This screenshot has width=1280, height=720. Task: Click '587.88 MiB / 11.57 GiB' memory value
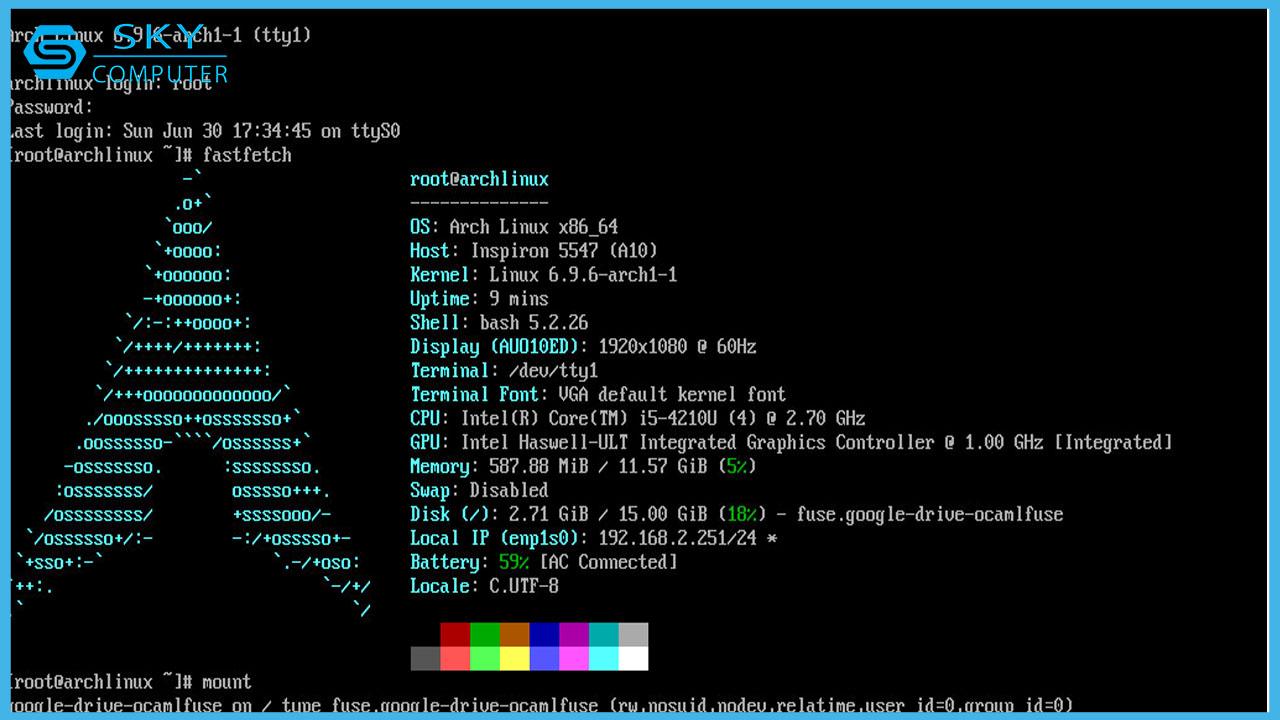click(598, 467)
